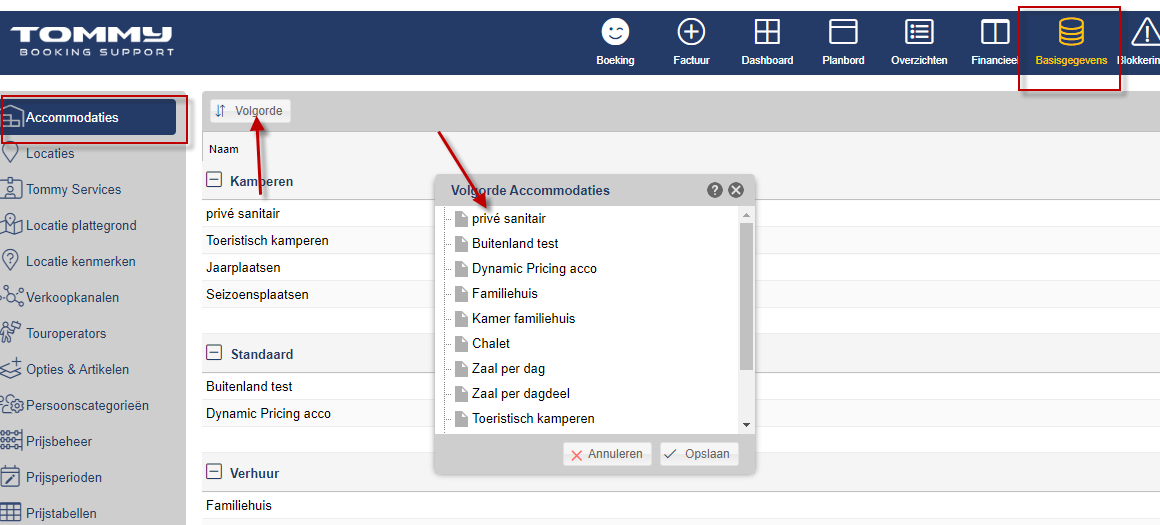Open the Planbord window icon

coord(843,32)
